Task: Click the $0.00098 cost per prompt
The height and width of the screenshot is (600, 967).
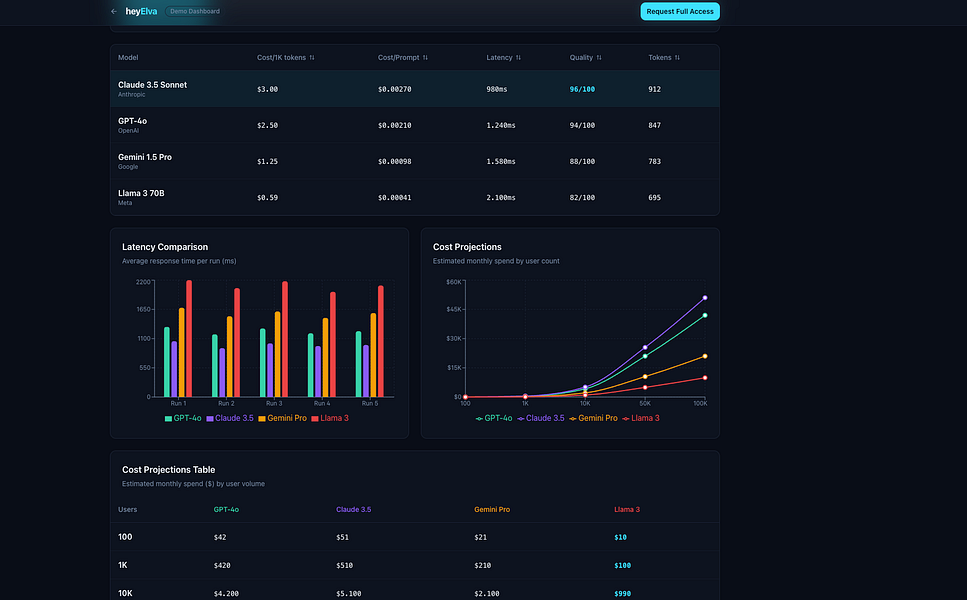Action: 395,162
